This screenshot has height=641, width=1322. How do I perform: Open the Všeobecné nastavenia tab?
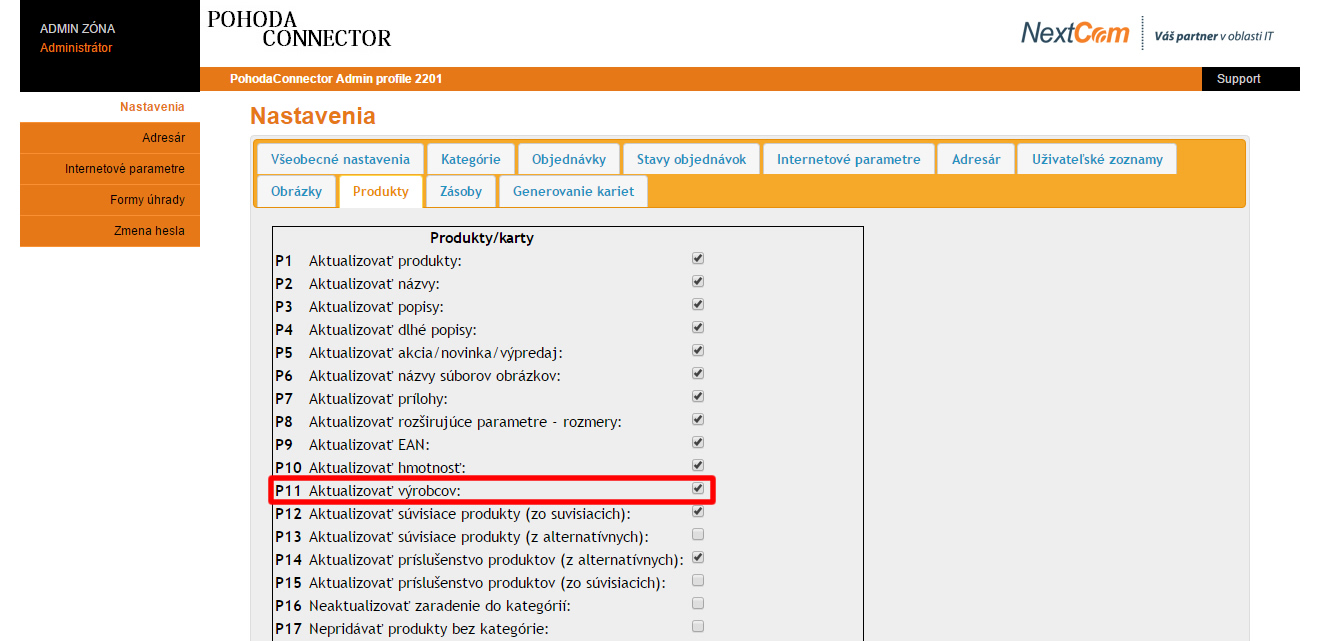(340, 159)
